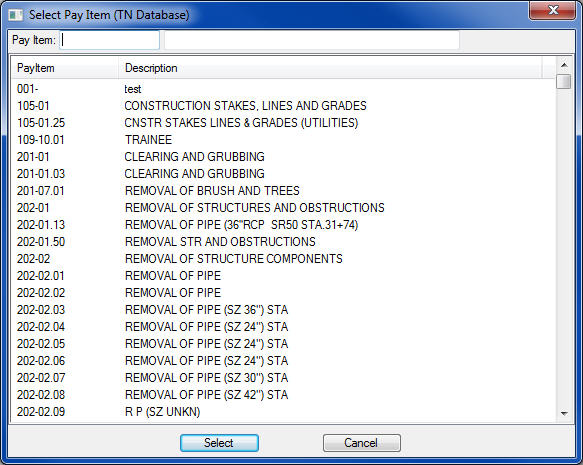Select pay item 105-01 Construction Stakes row
This screenshot has width=583, height=465.
283,106
